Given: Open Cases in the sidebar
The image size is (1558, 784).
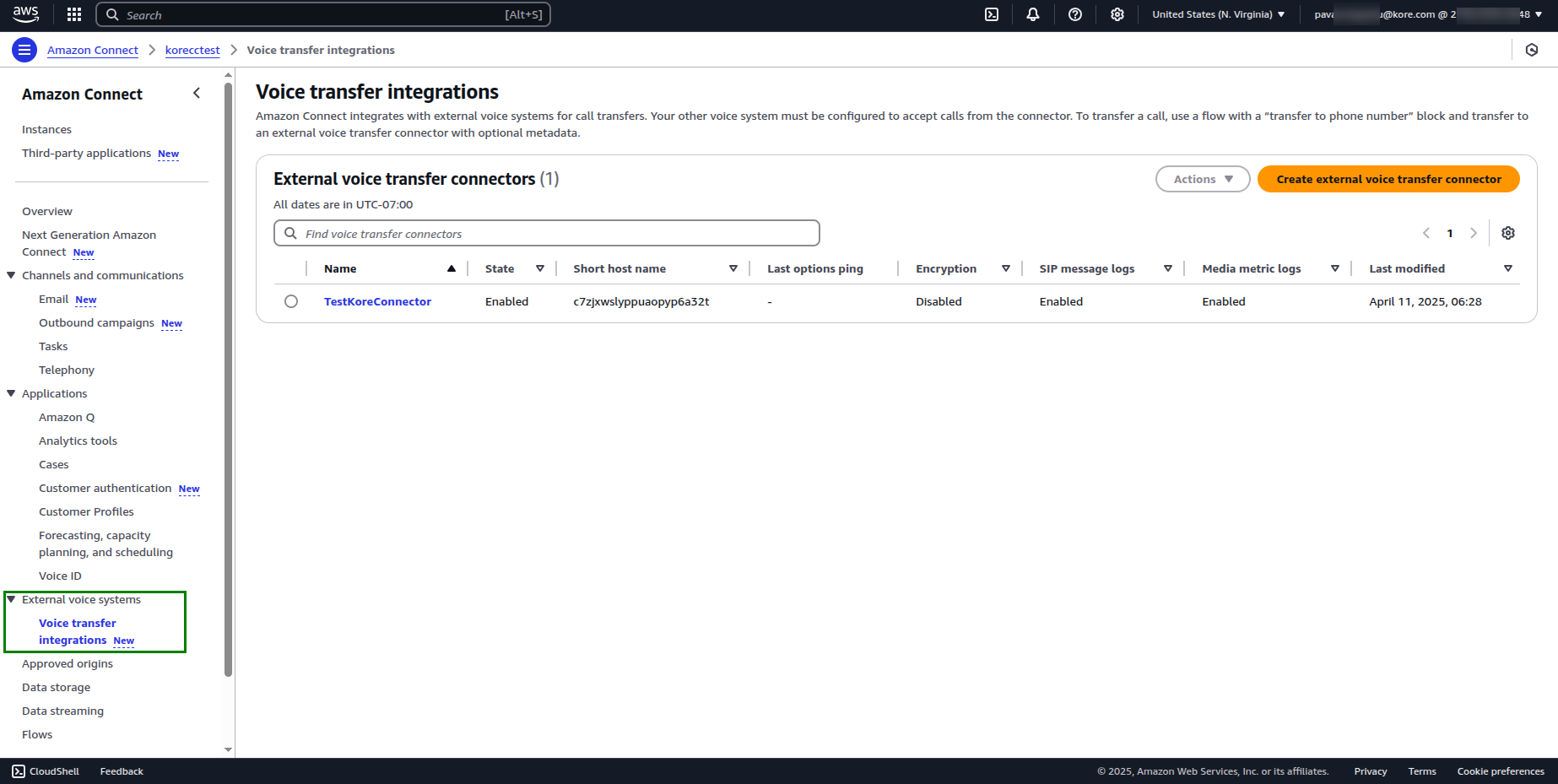Looking at the screenshot, I should (x=54, y=464).
